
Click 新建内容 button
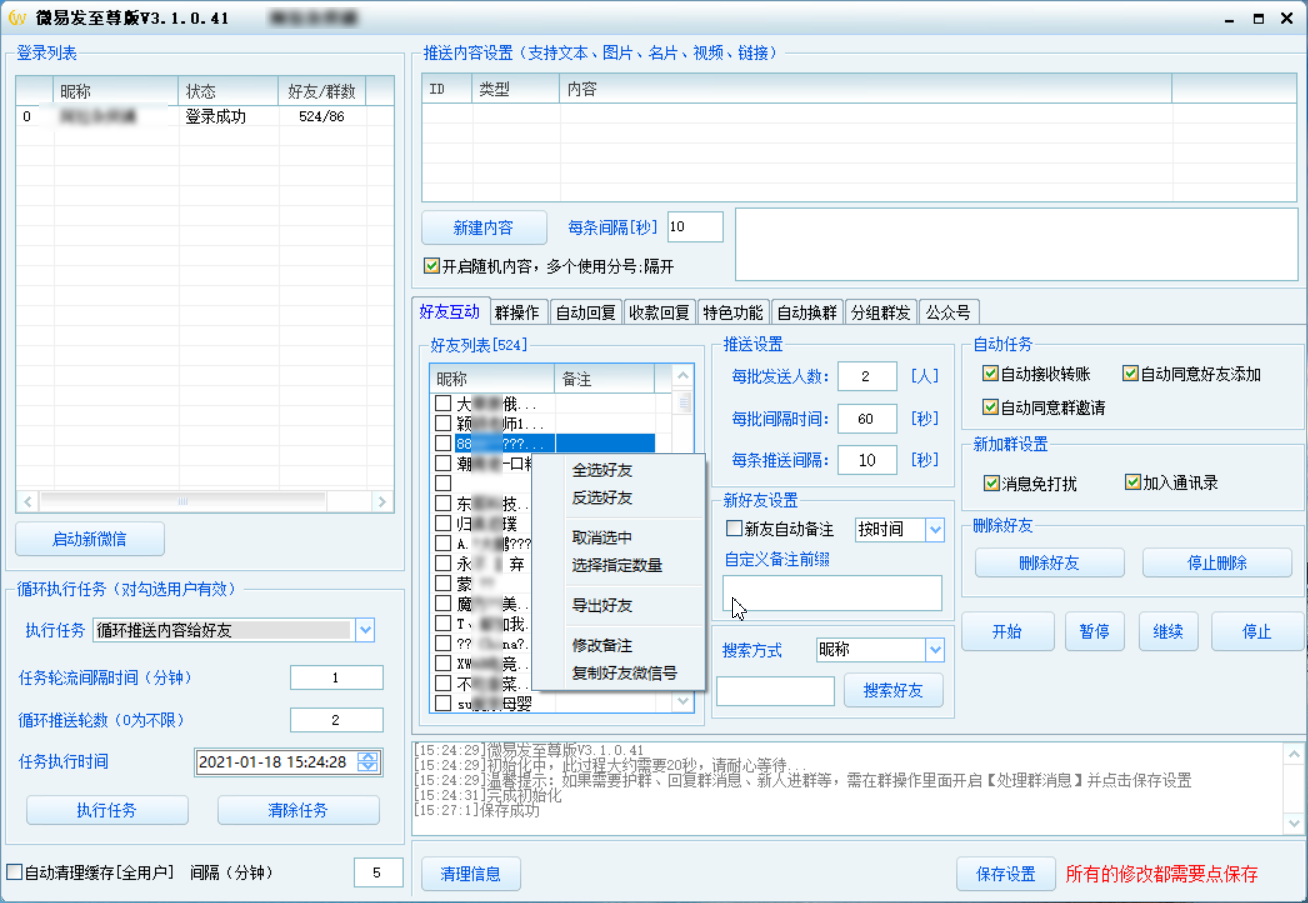pyautogui.click(x=484, y=228)
